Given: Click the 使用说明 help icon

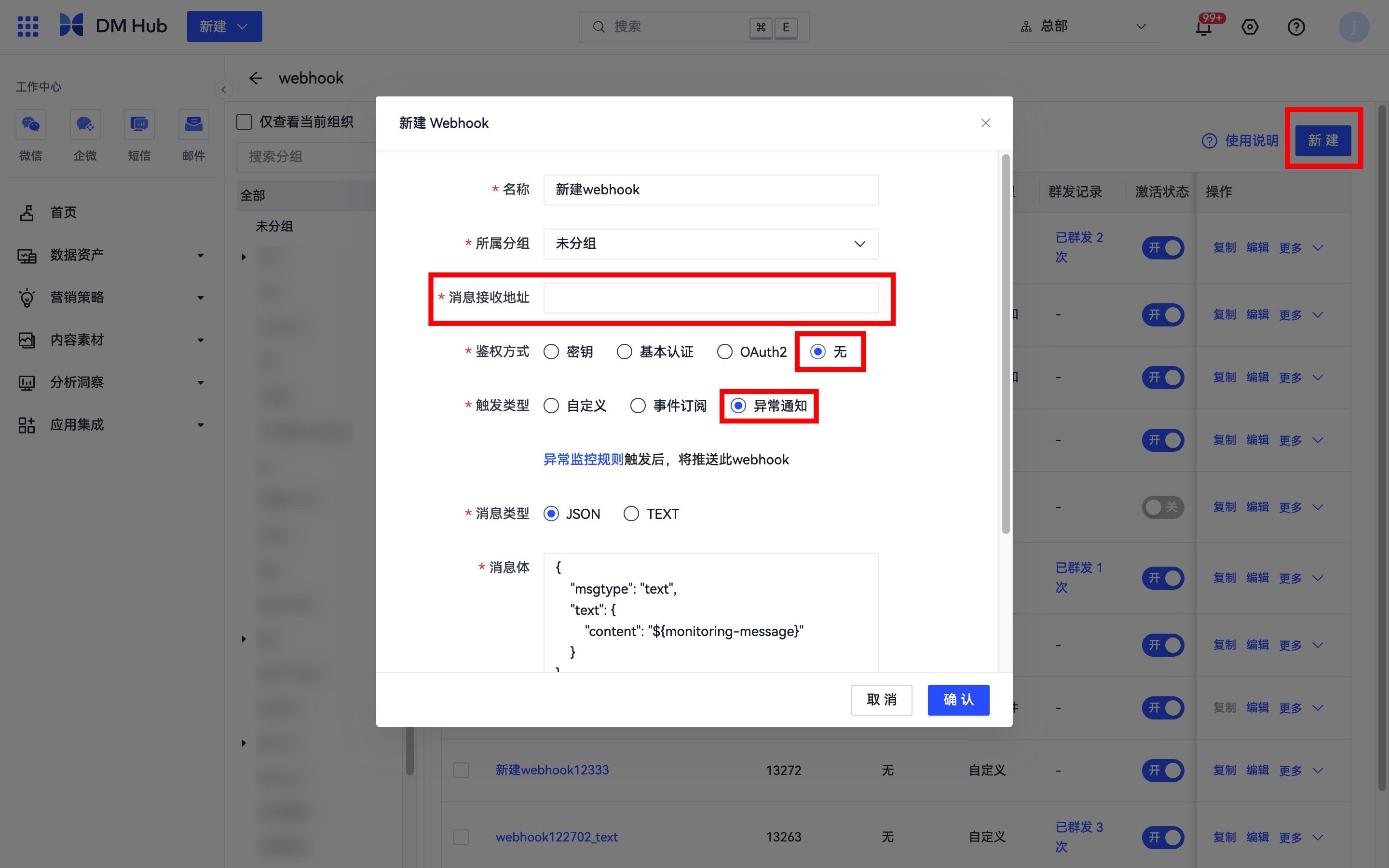Looking at the screenshot, I should pos(1209,141).
